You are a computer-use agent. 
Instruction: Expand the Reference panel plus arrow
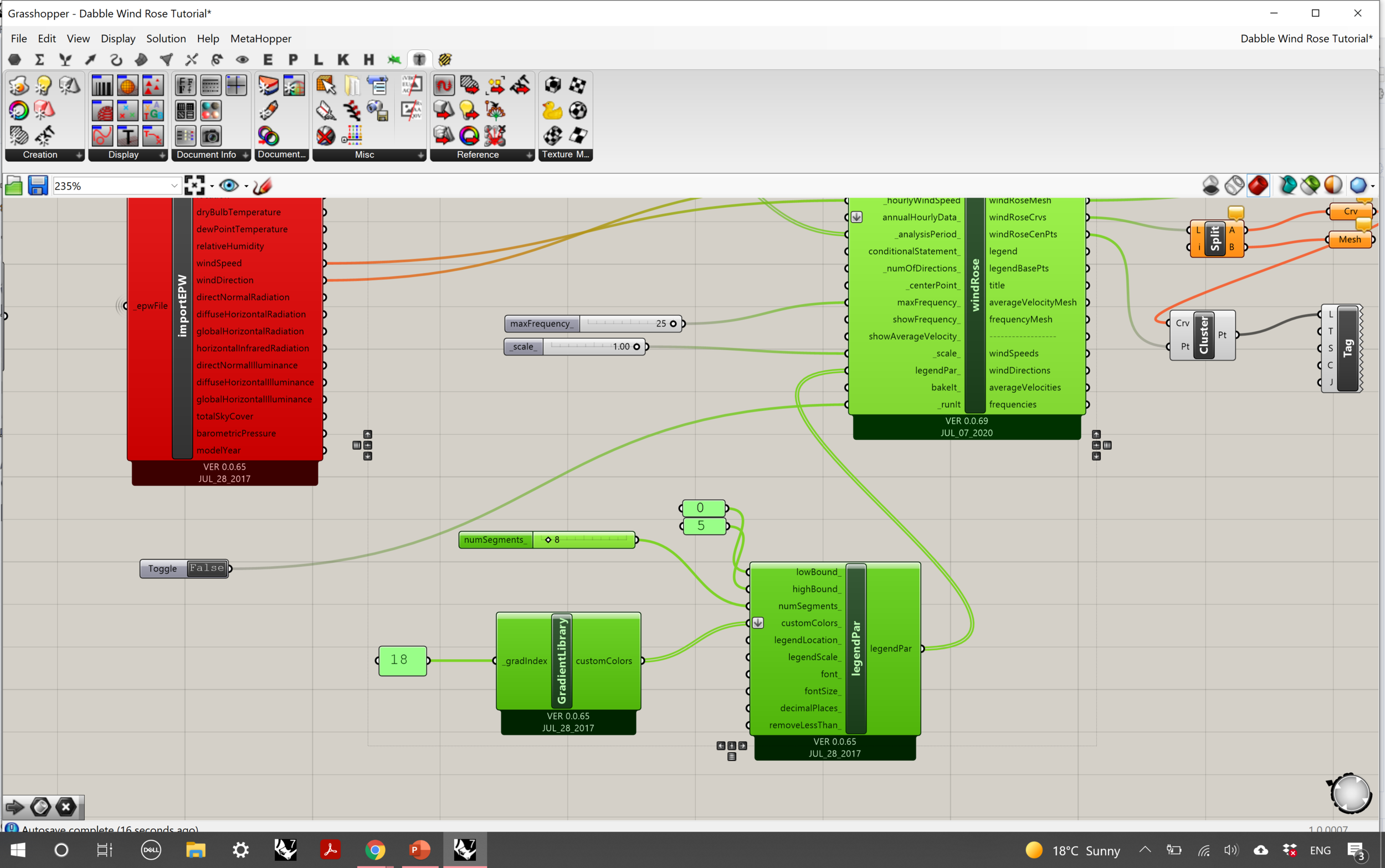529,155
